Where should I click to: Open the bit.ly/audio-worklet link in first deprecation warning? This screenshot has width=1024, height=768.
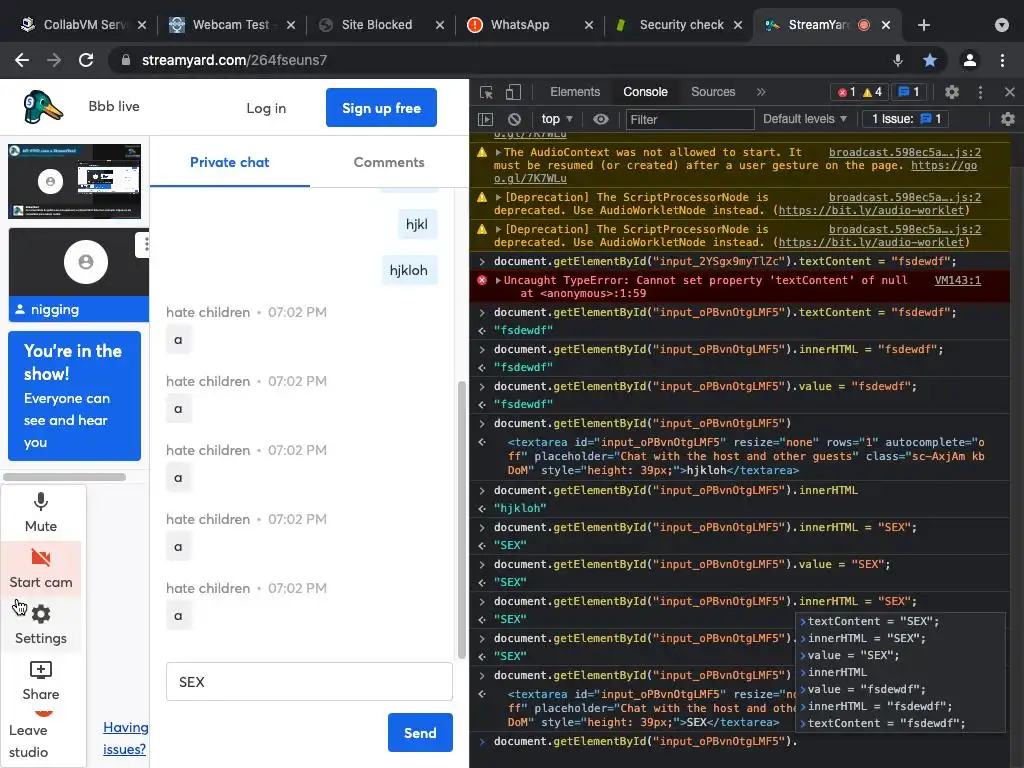point(871,210)
